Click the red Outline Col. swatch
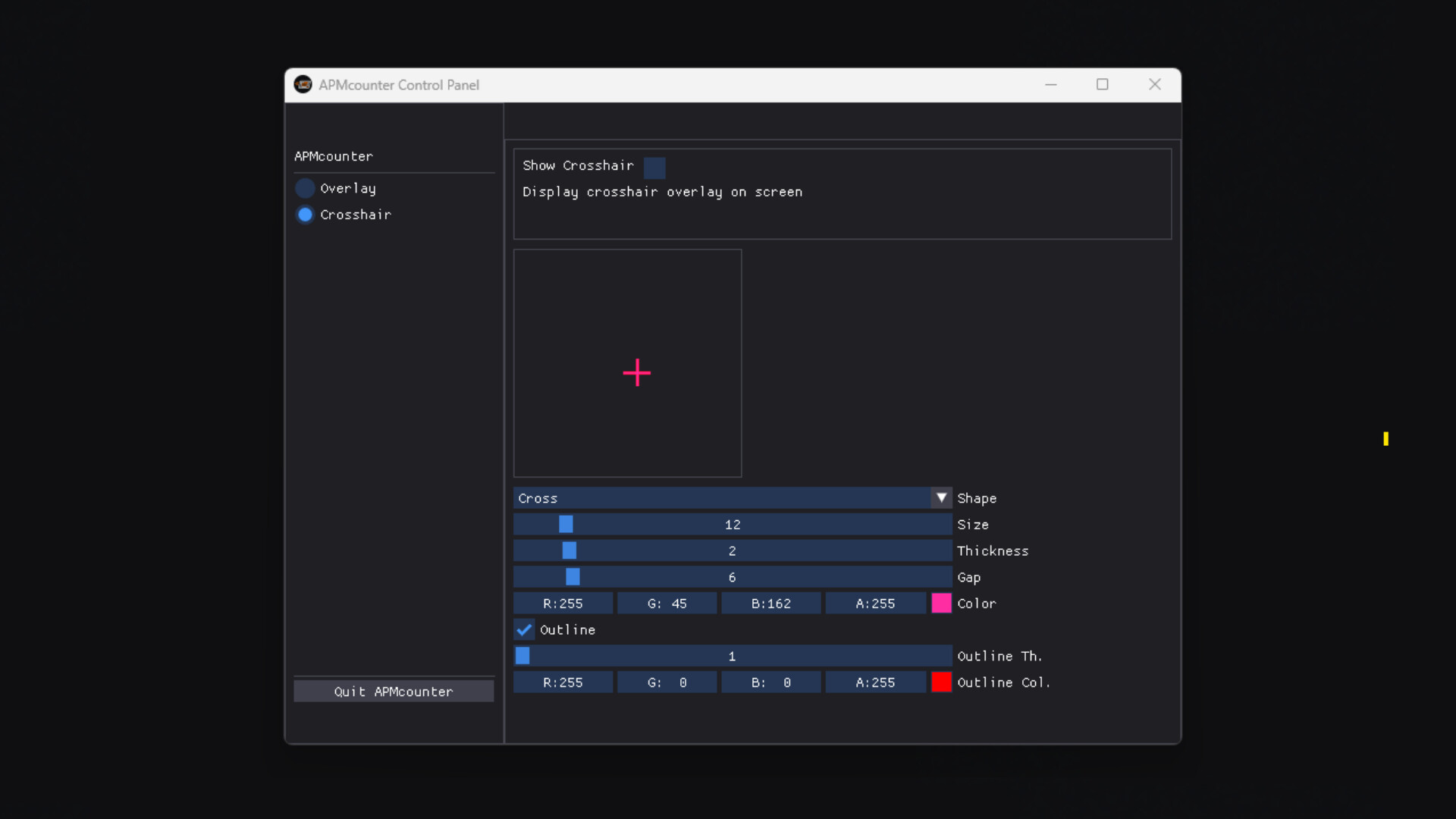This screenshot has height=819, width=1456. coord(940,682)
